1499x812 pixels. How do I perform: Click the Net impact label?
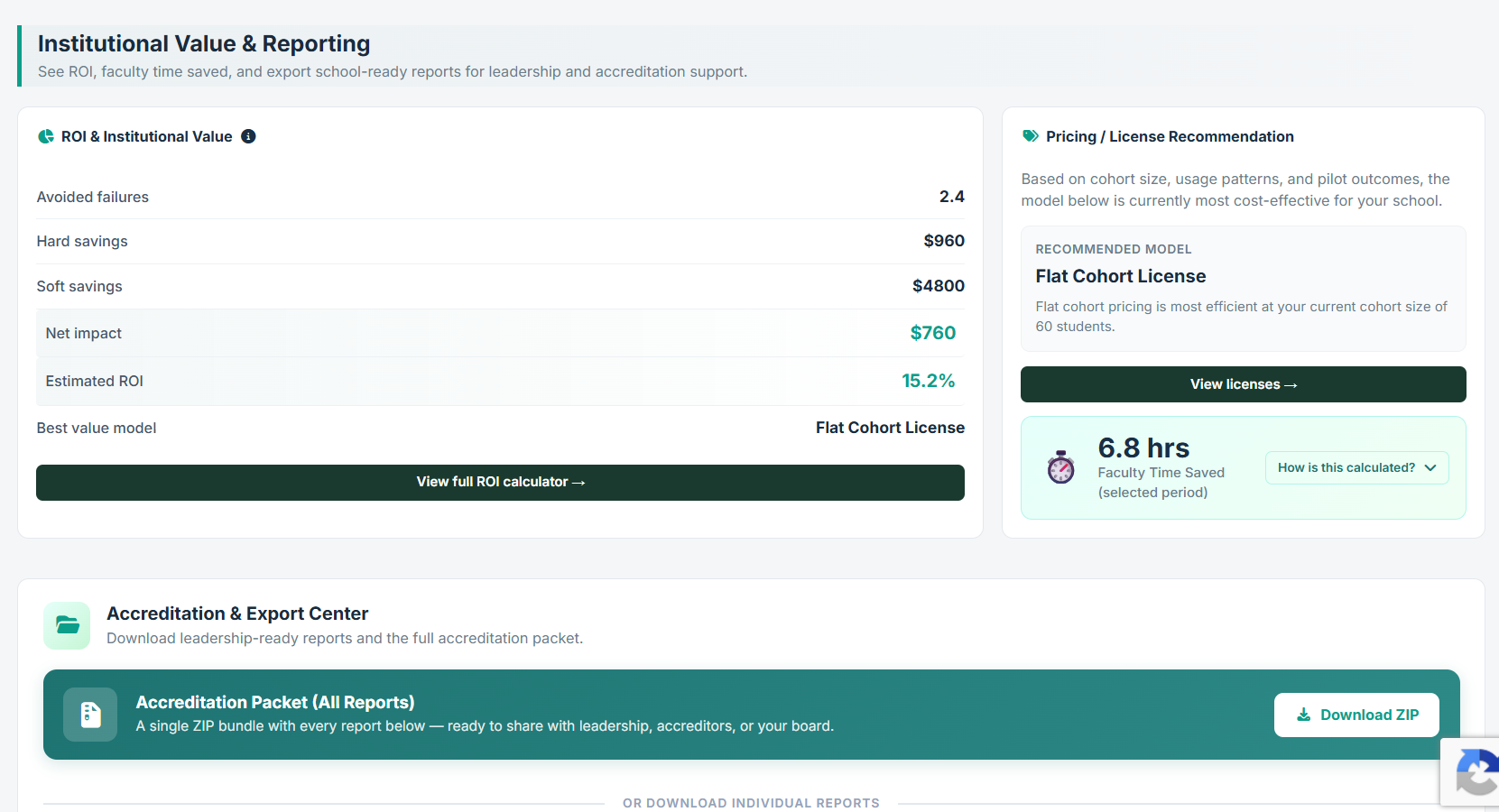83,333
